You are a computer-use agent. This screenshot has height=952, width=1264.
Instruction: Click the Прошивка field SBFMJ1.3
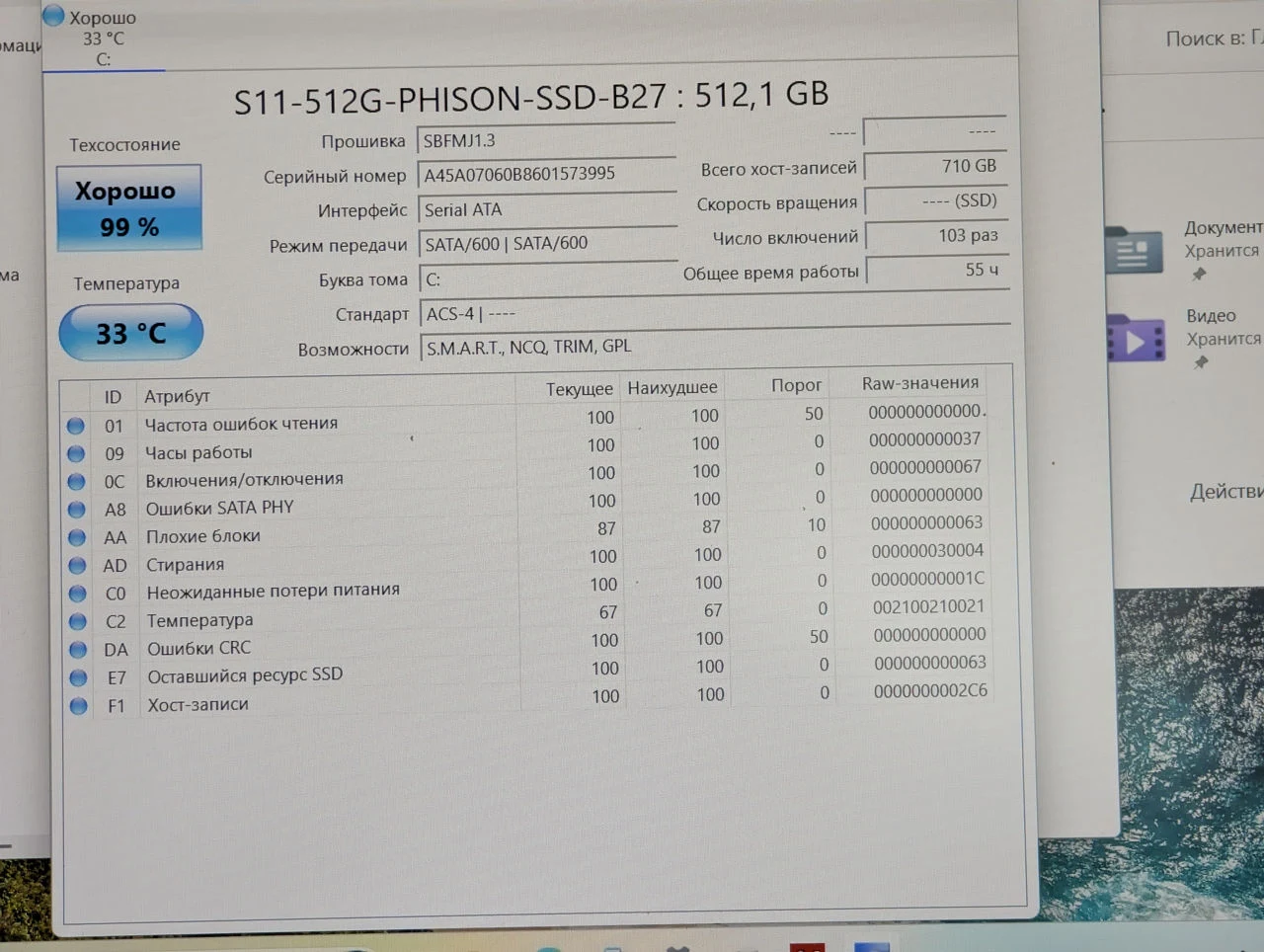[546, 141]
